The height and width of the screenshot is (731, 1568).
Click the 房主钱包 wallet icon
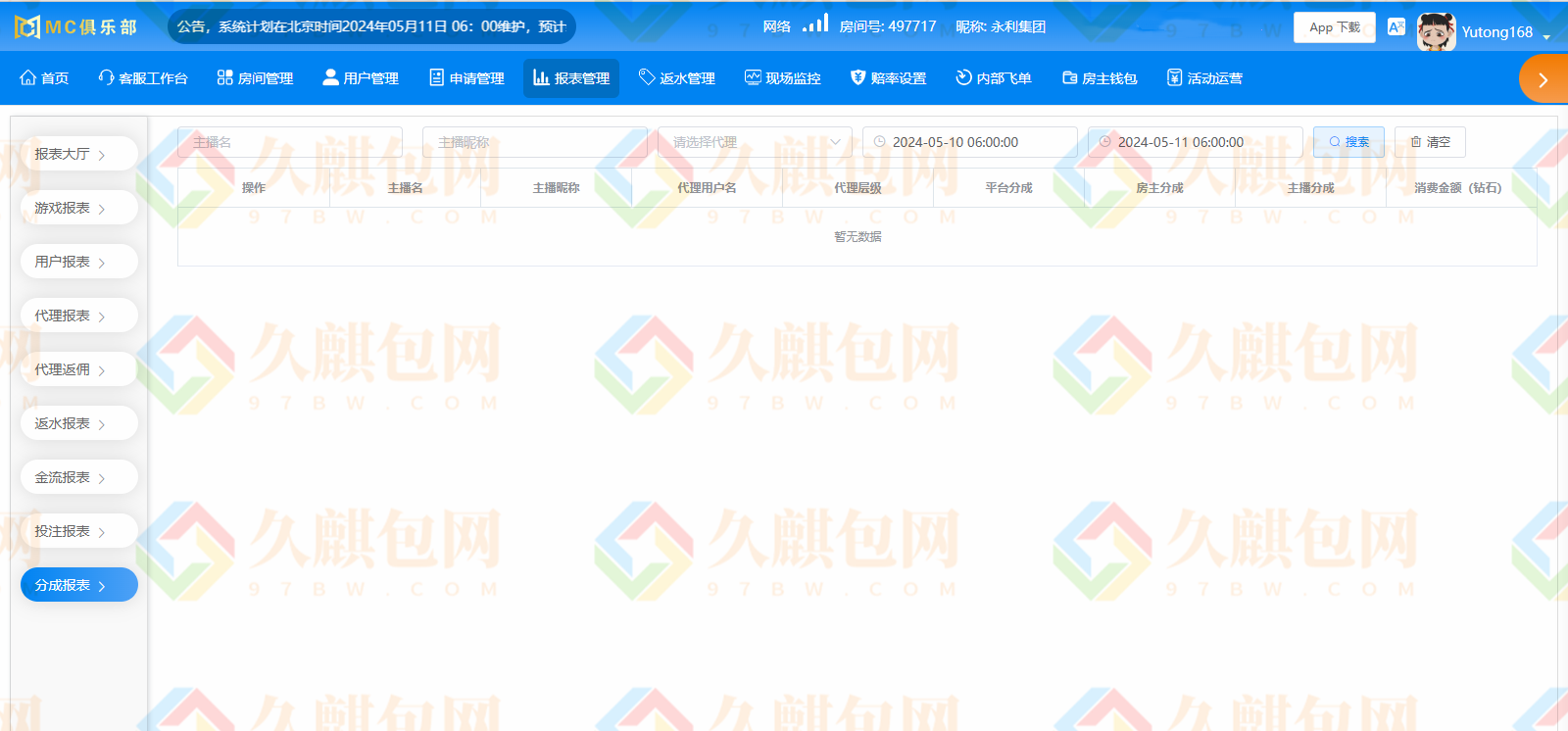click(1069, 77)
